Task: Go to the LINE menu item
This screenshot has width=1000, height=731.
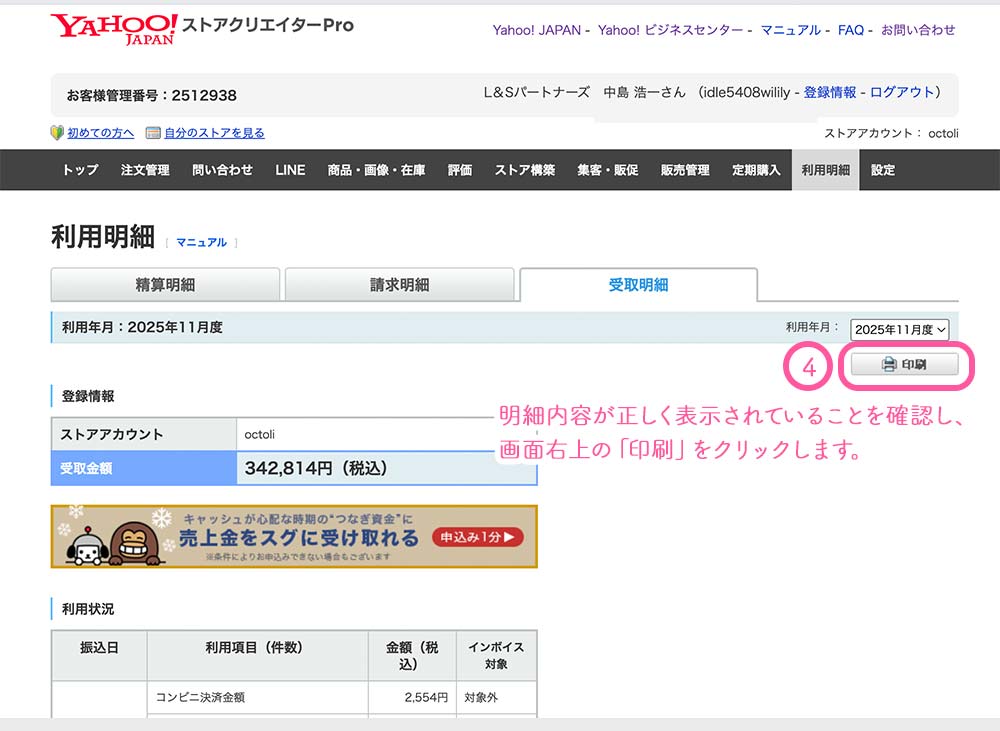Action: [290, 170]
